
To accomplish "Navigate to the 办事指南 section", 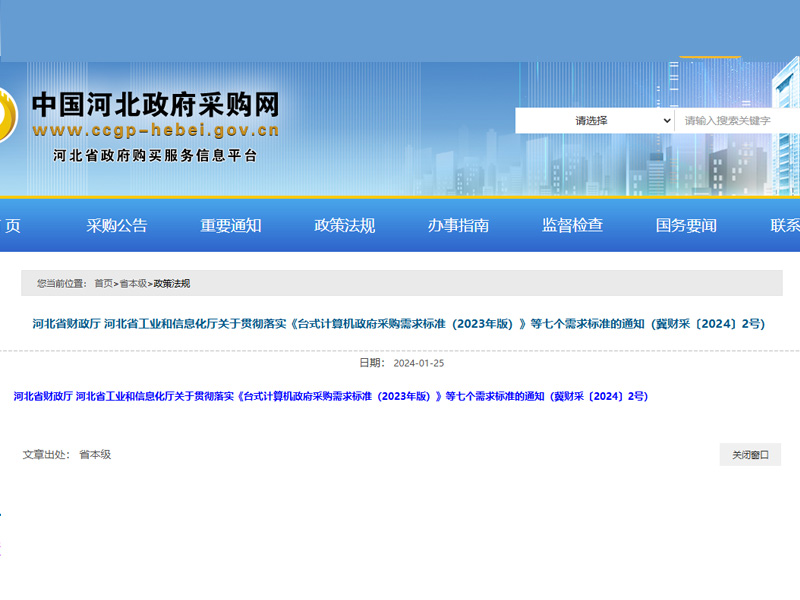I will tap(458, 225).
